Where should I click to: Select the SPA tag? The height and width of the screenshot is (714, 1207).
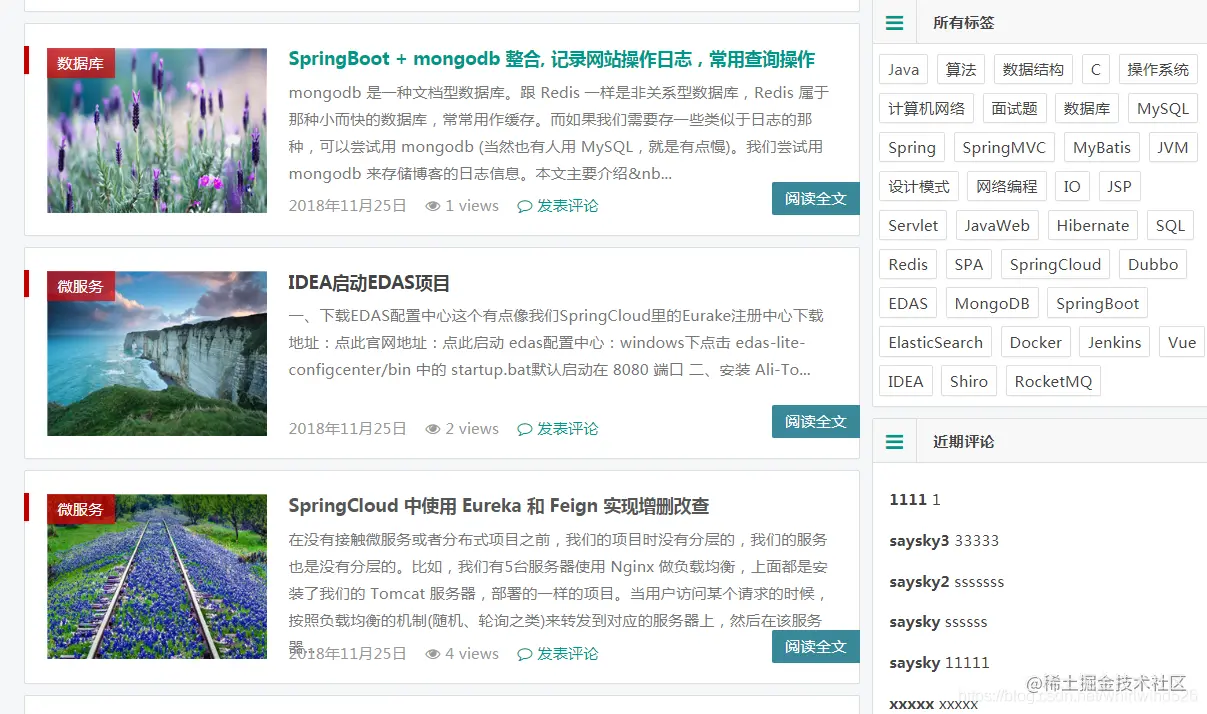pos(969,264)
